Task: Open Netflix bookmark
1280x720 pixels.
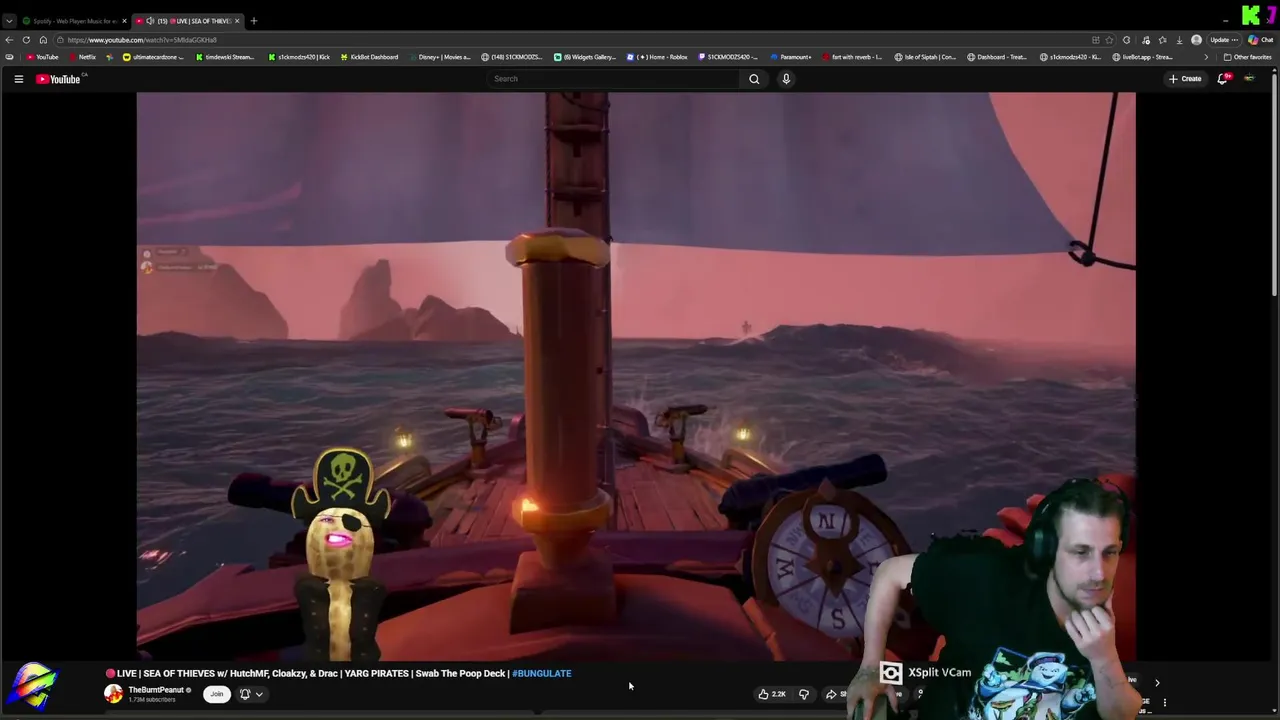Action: (82, 57)
